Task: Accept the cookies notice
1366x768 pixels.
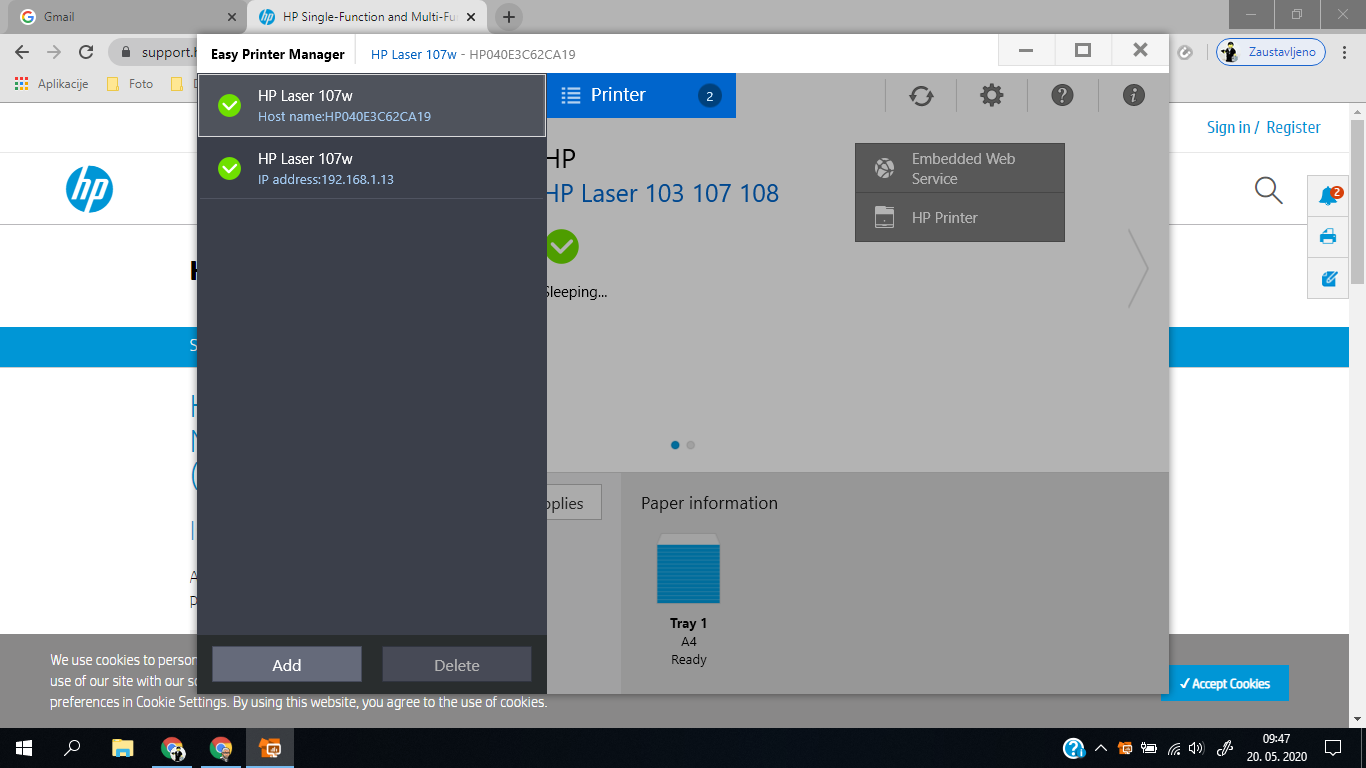Action: point(1224,683)
